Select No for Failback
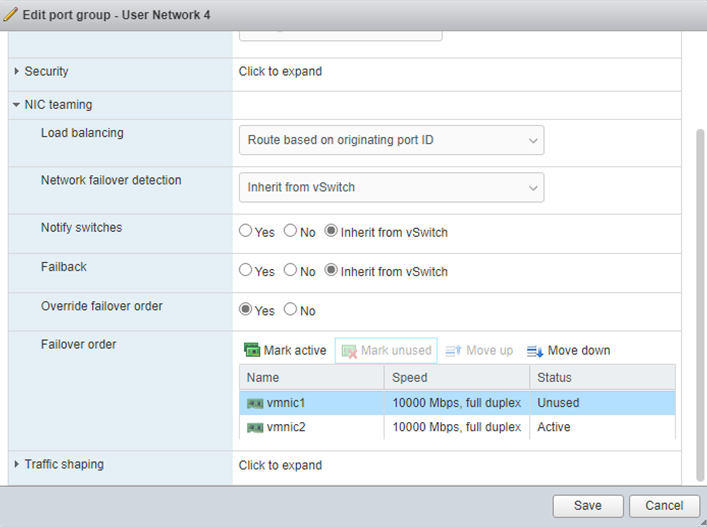 click(291, 270)
